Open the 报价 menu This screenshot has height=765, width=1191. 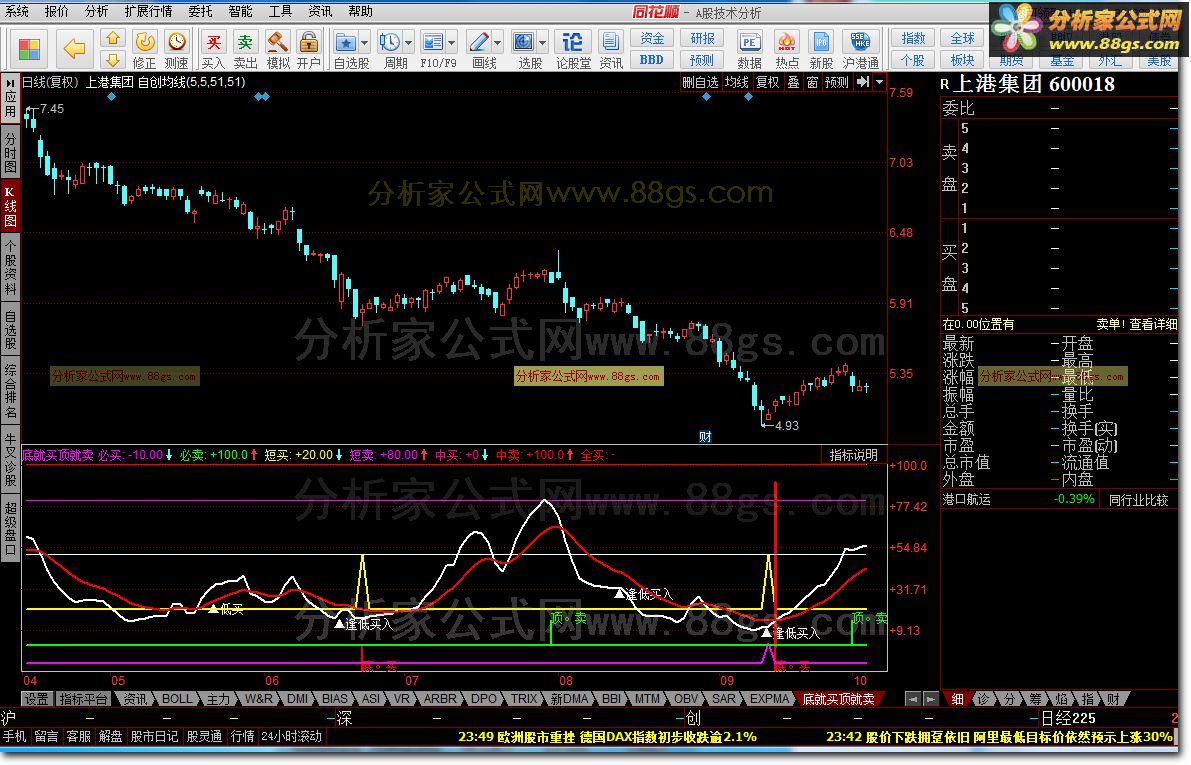(56, 11)
